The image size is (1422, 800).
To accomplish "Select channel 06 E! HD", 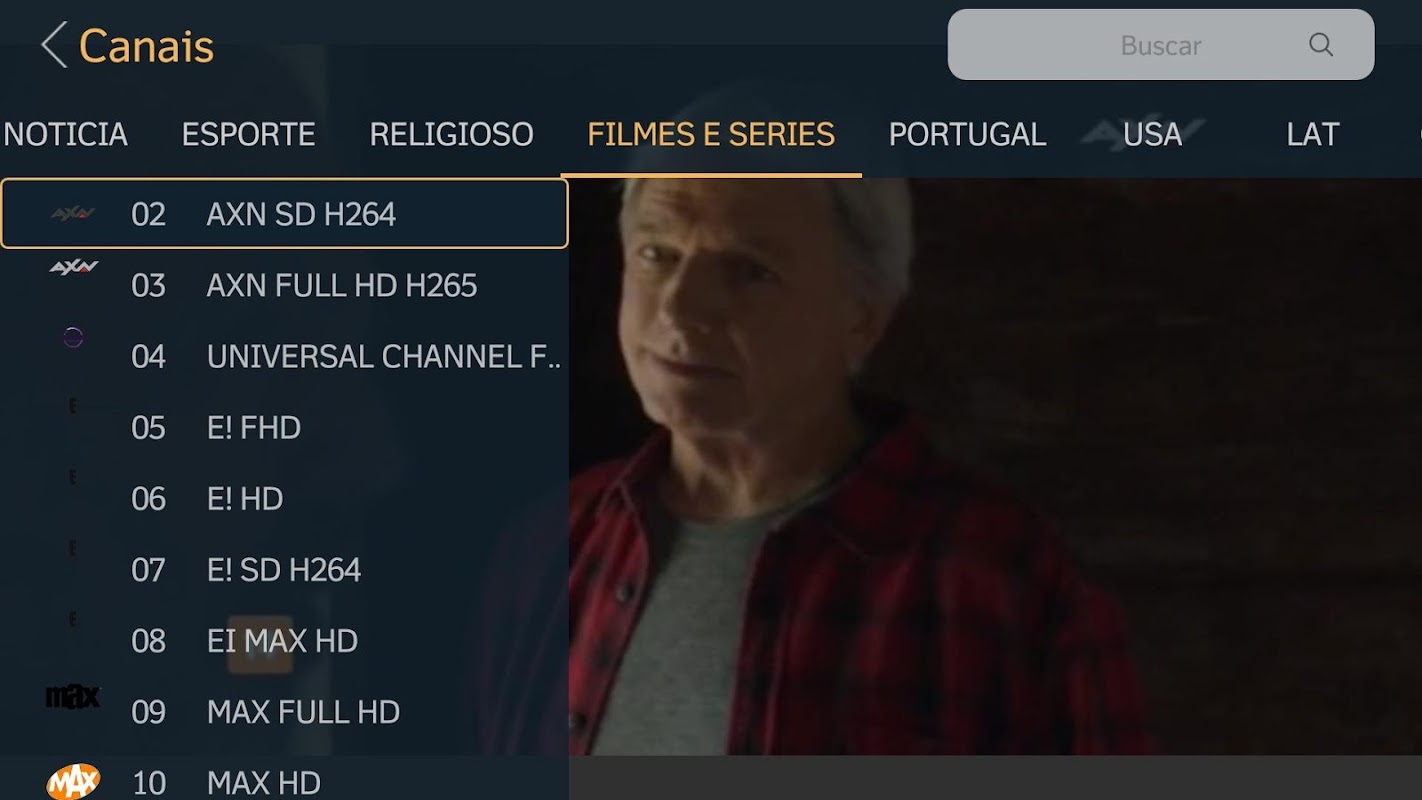I will click(x=284, y=498).
